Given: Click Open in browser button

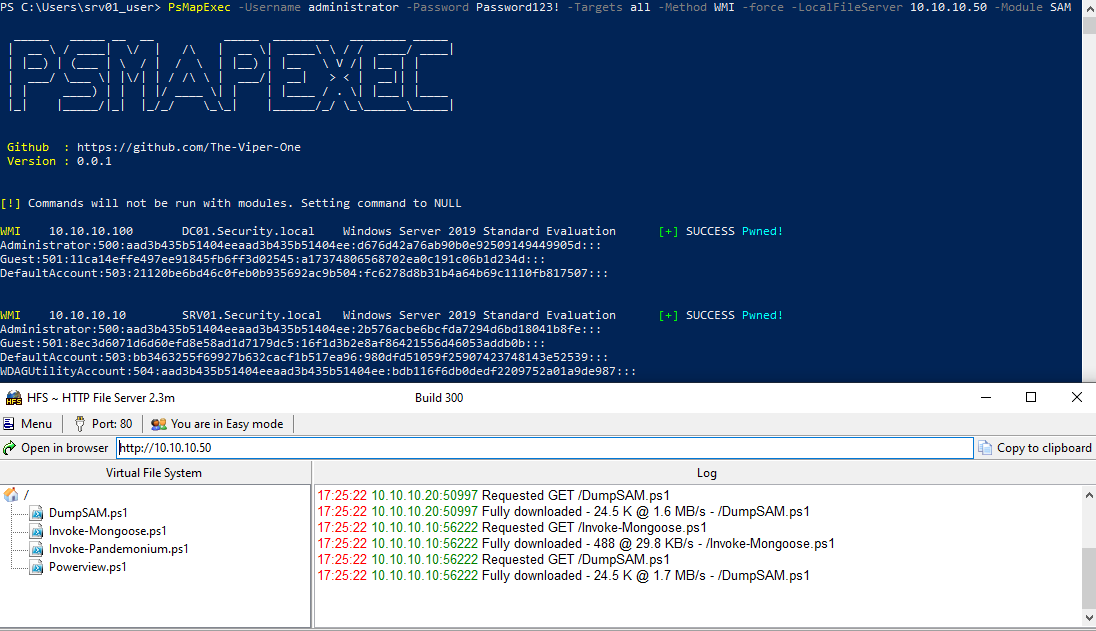Looking at the screenshot, I should coord(56,448).
